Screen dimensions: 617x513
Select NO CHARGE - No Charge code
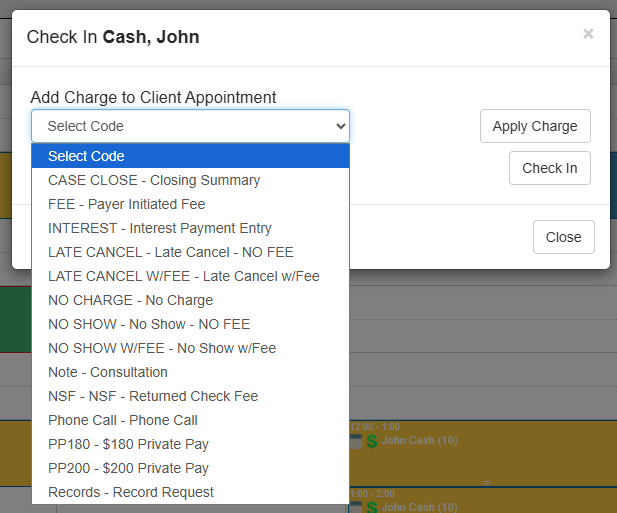130,300
